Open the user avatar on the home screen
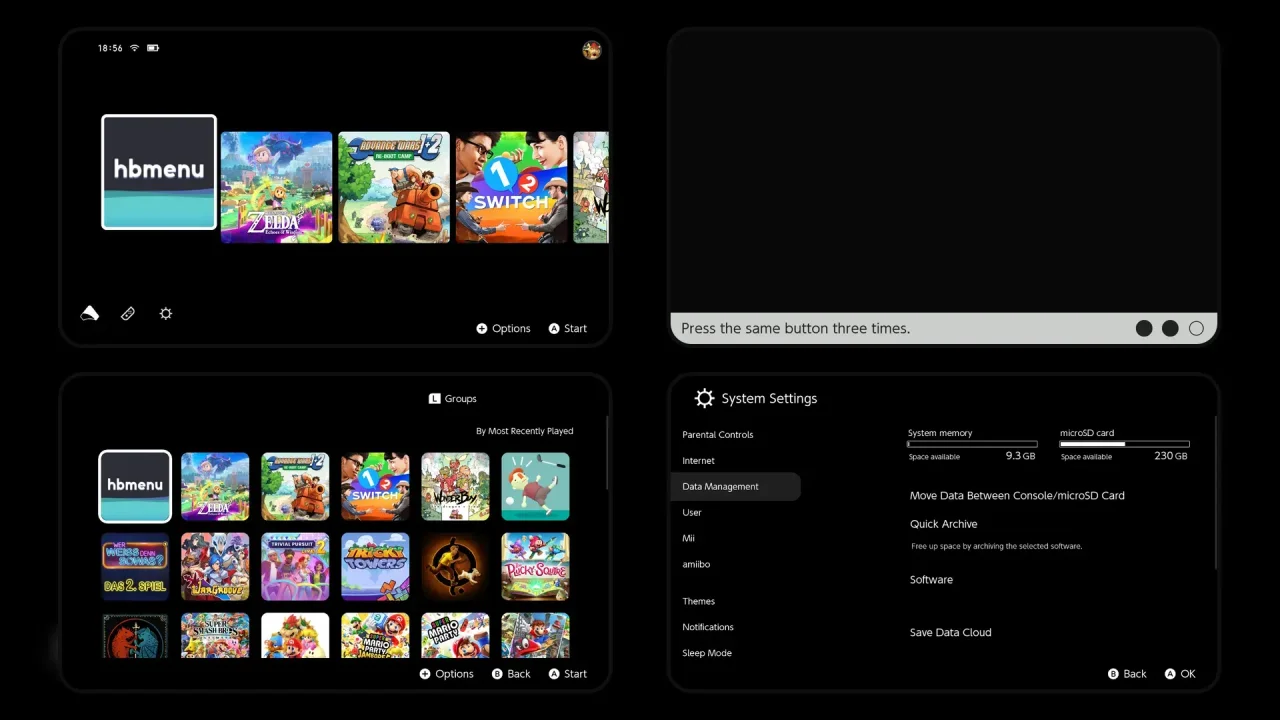The width and height of the screenshot is (1280, 720). (592, 50)
